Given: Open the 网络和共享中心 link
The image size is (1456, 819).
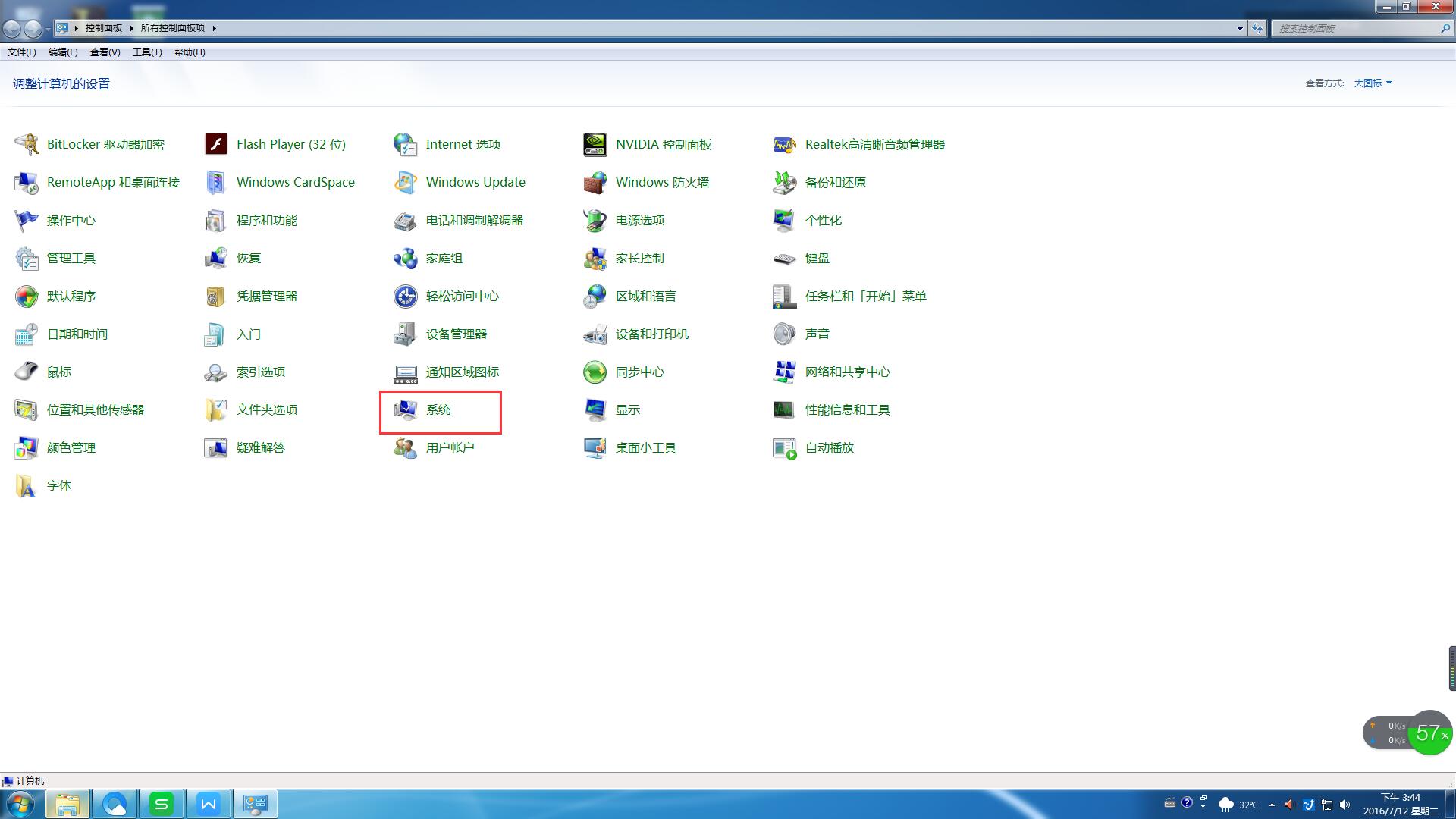Looking at the screenshot, I should click(x=848, y=372).
